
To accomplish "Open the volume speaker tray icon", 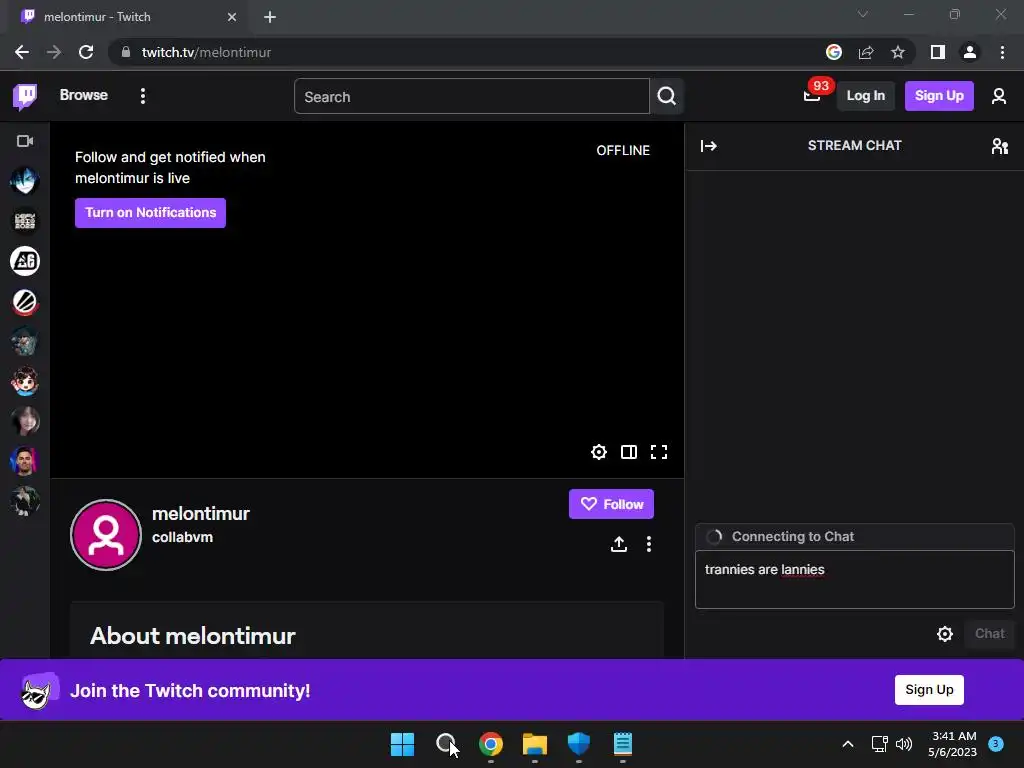I will [904, 744].
